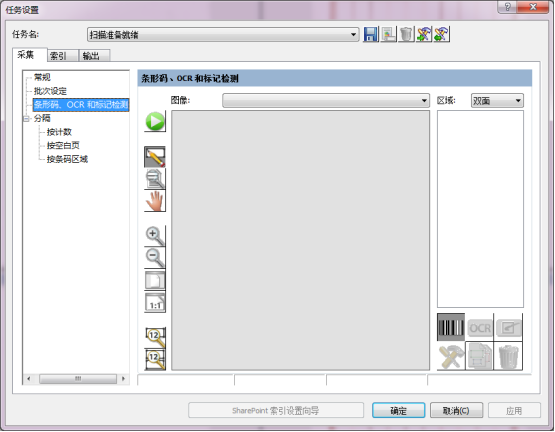This screenshot has height=432, width=555.
Task: Click the barcode zone icon
Action: [451, 327]
